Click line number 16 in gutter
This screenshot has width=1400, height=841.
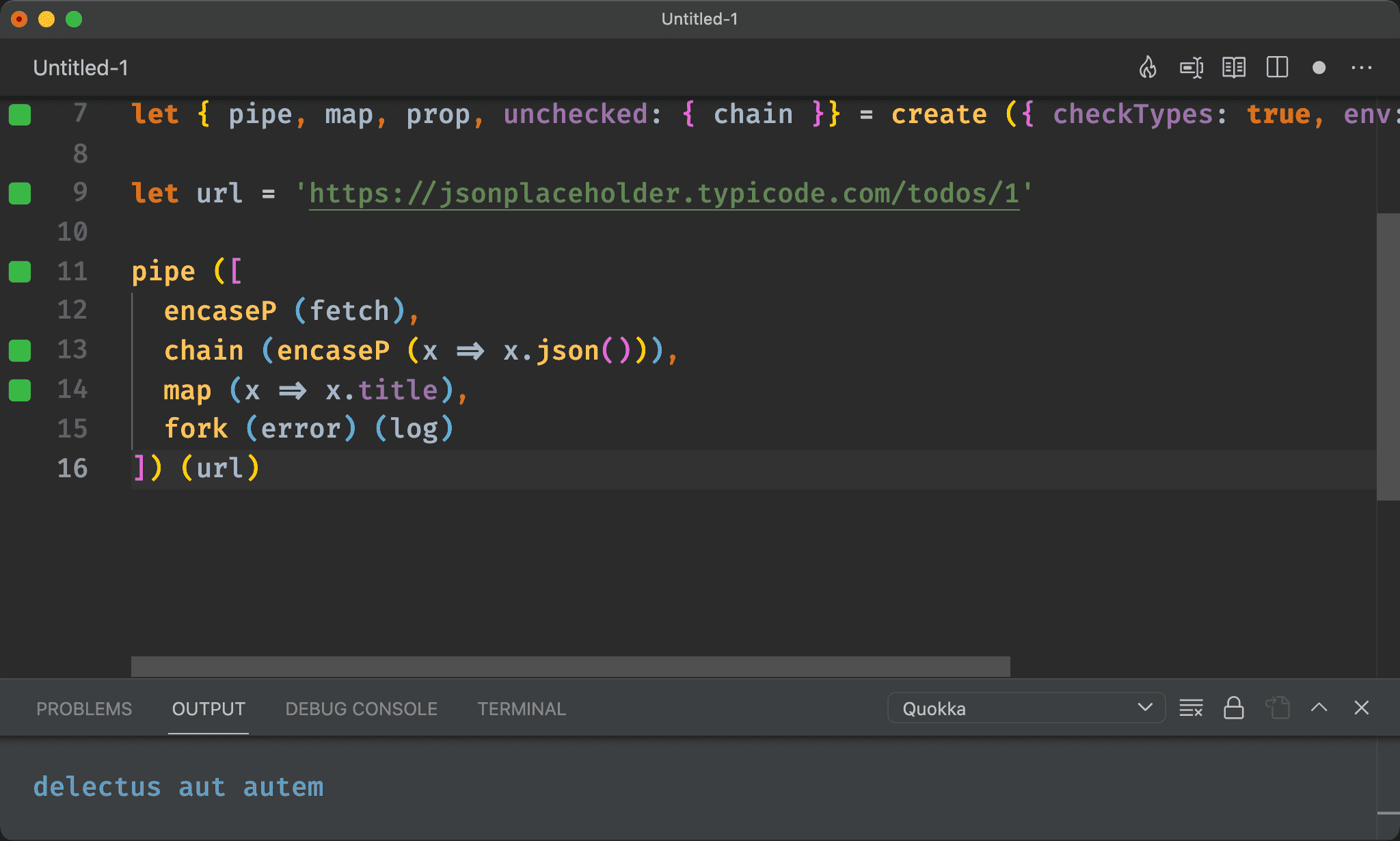(72, 468)
